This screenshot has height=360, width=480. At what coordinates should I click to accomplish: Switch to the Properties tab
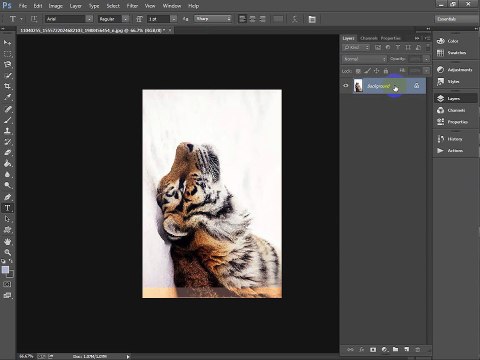point(391,38)
